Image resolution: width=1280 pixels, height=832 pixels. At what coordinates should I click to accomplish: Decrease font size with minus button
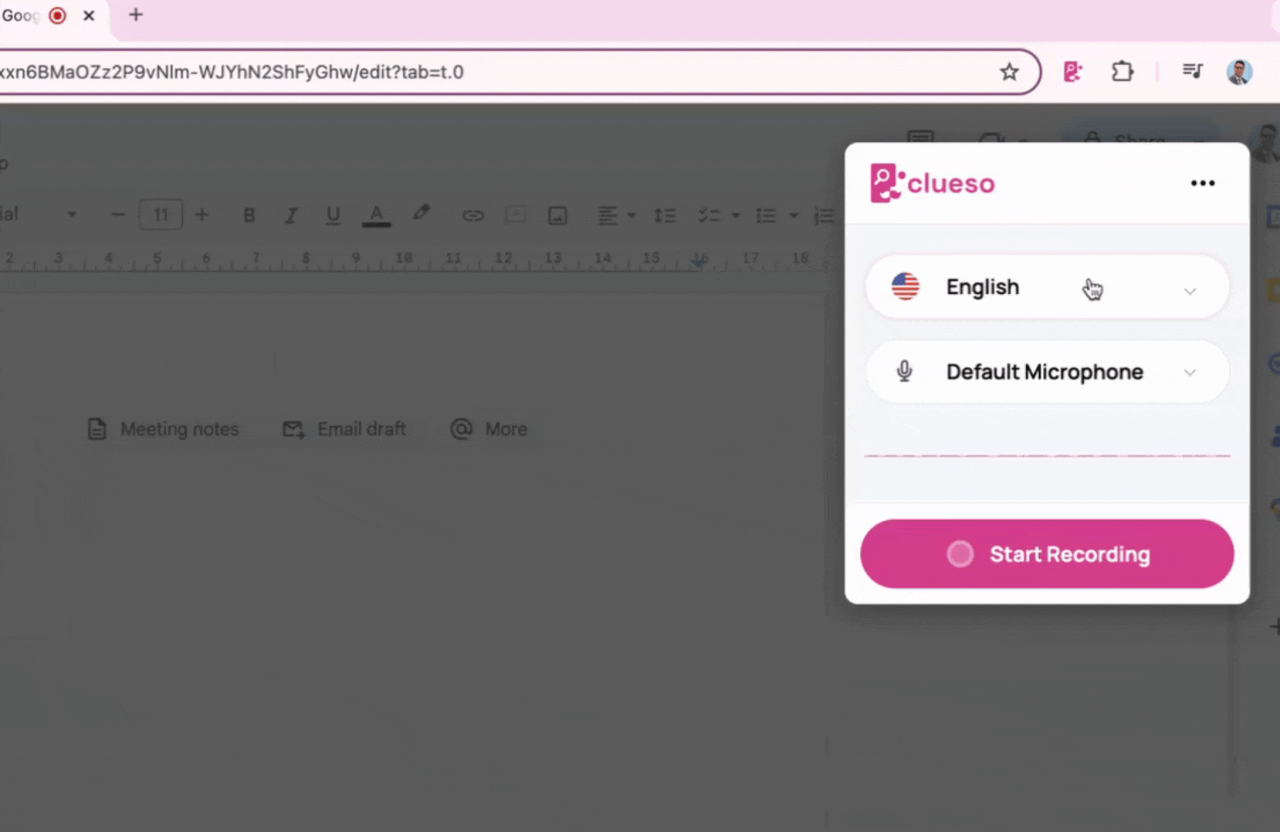click(118, 215)
